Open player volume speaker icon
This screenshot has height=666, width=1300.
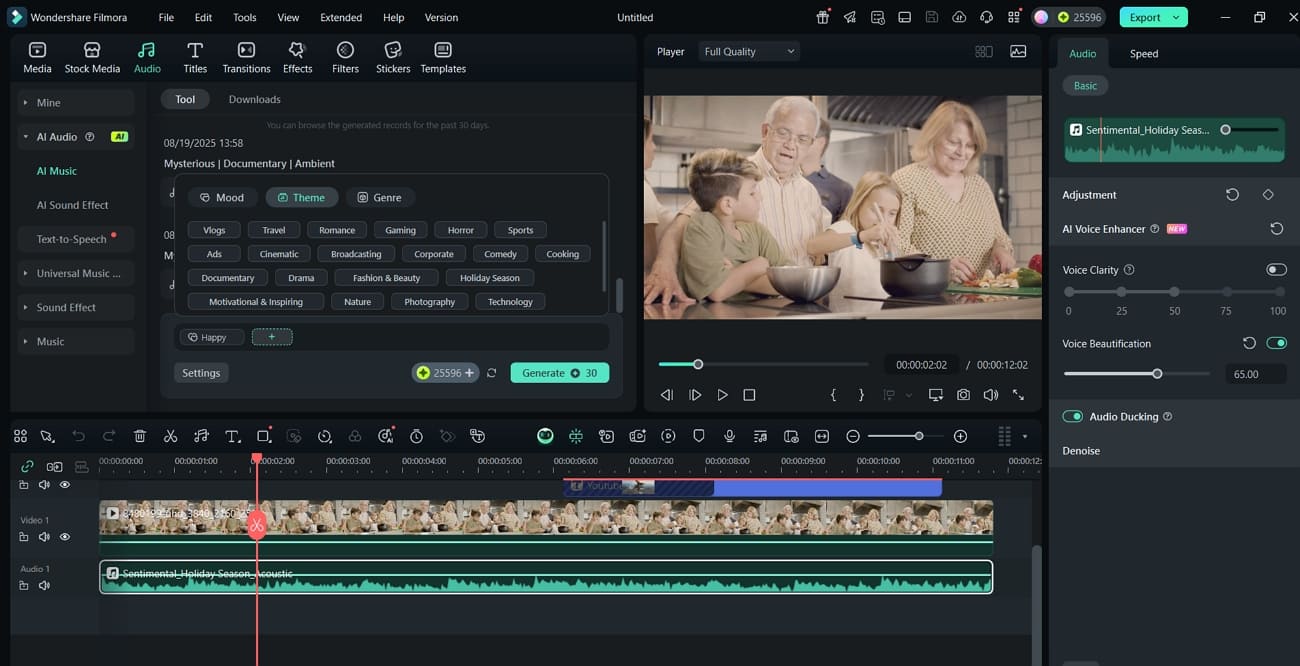tap(990, 395)
